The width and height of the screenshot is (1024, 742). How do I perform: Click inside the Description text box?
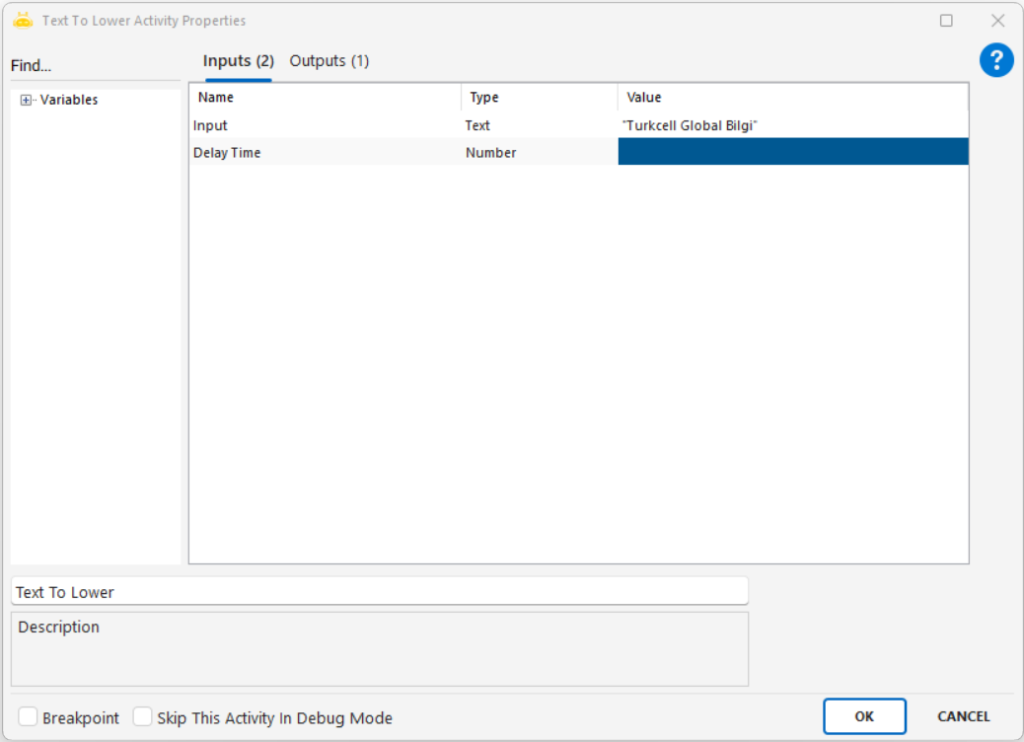[379, 649]
